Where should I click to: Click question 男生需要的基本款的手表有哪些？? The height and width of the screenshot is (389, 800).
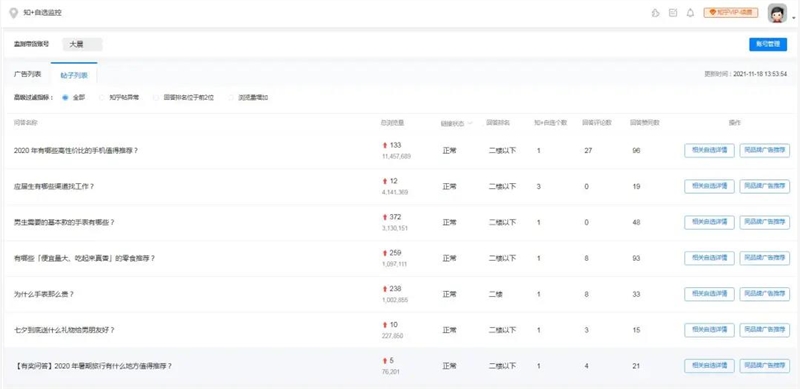tap(64, 223)
